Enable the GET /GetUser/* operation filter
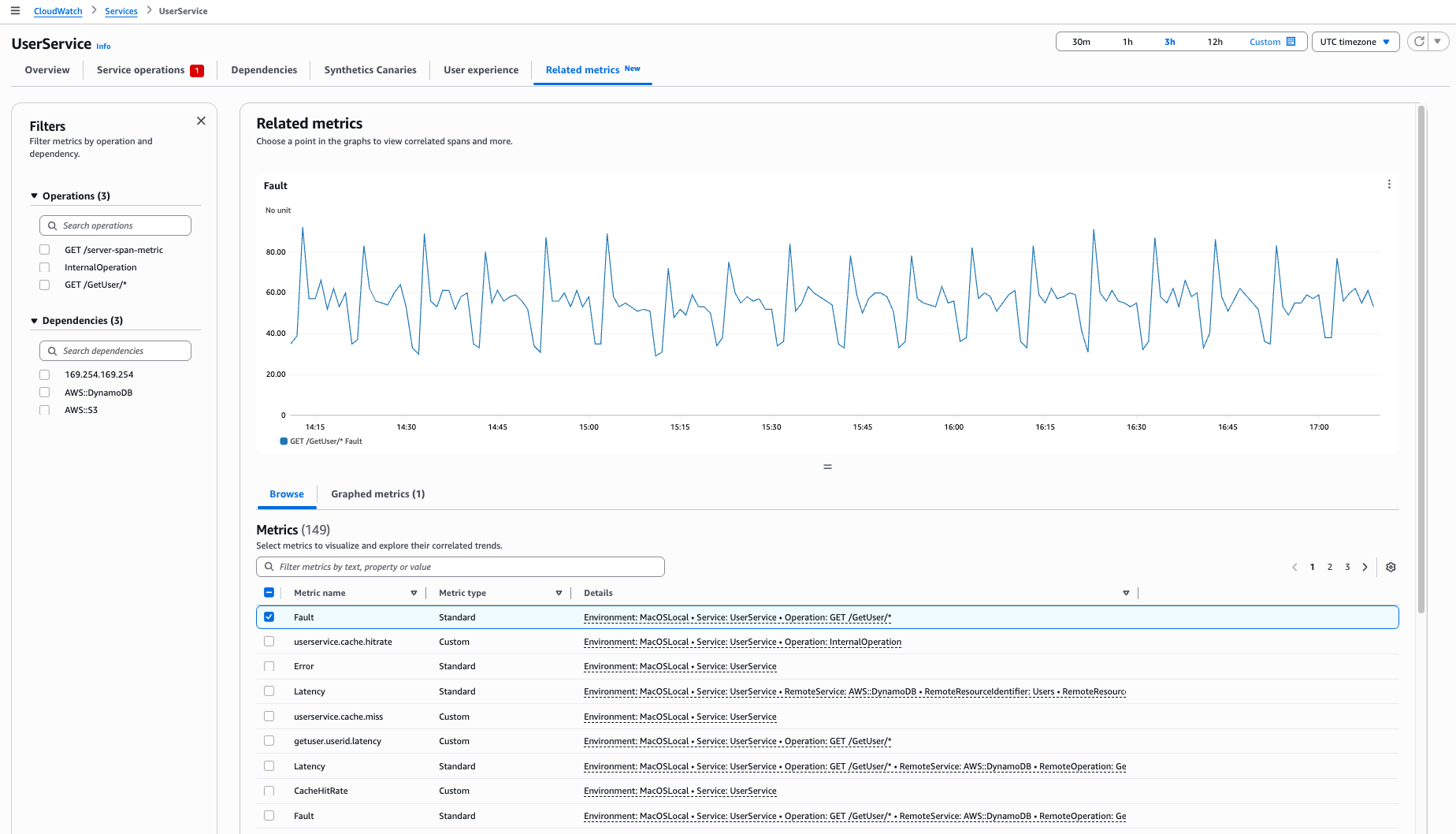Viewport: 1456px width, 834px height. point(44,285)
